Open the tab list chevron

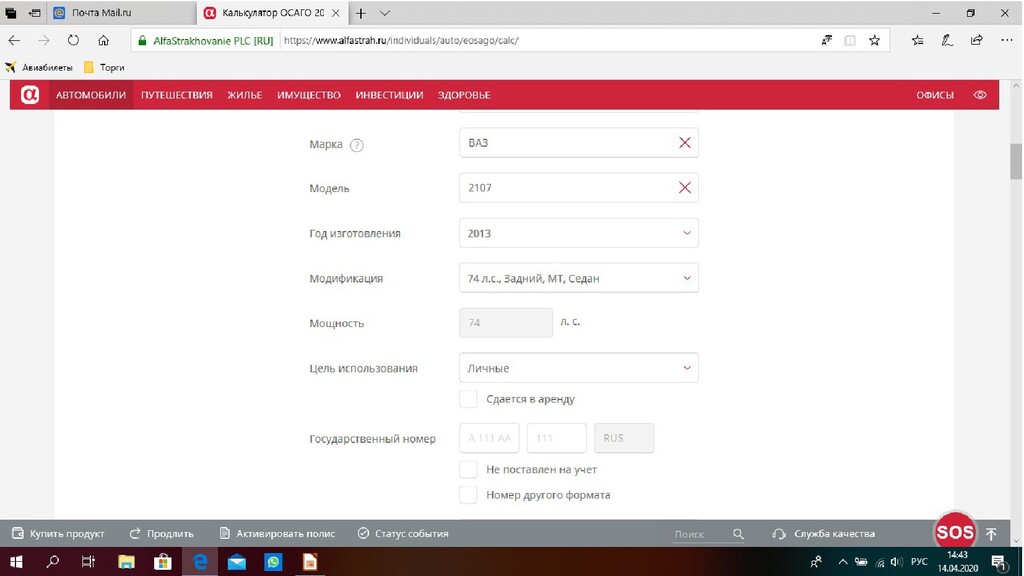coord(385,13)
